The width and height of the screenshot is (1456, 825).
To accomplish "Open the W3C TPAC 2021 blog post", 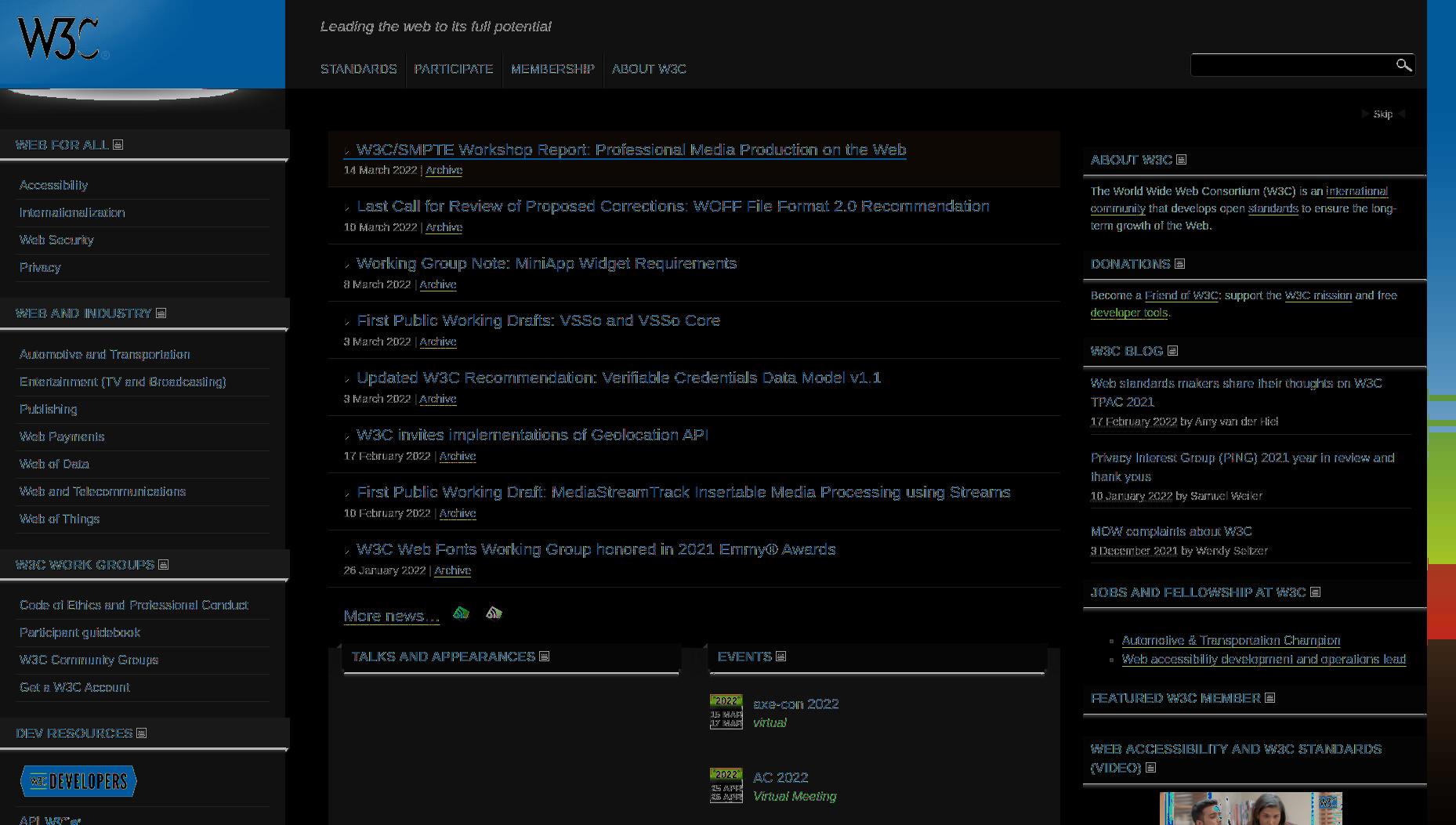I will click(x=1237, y=393).
